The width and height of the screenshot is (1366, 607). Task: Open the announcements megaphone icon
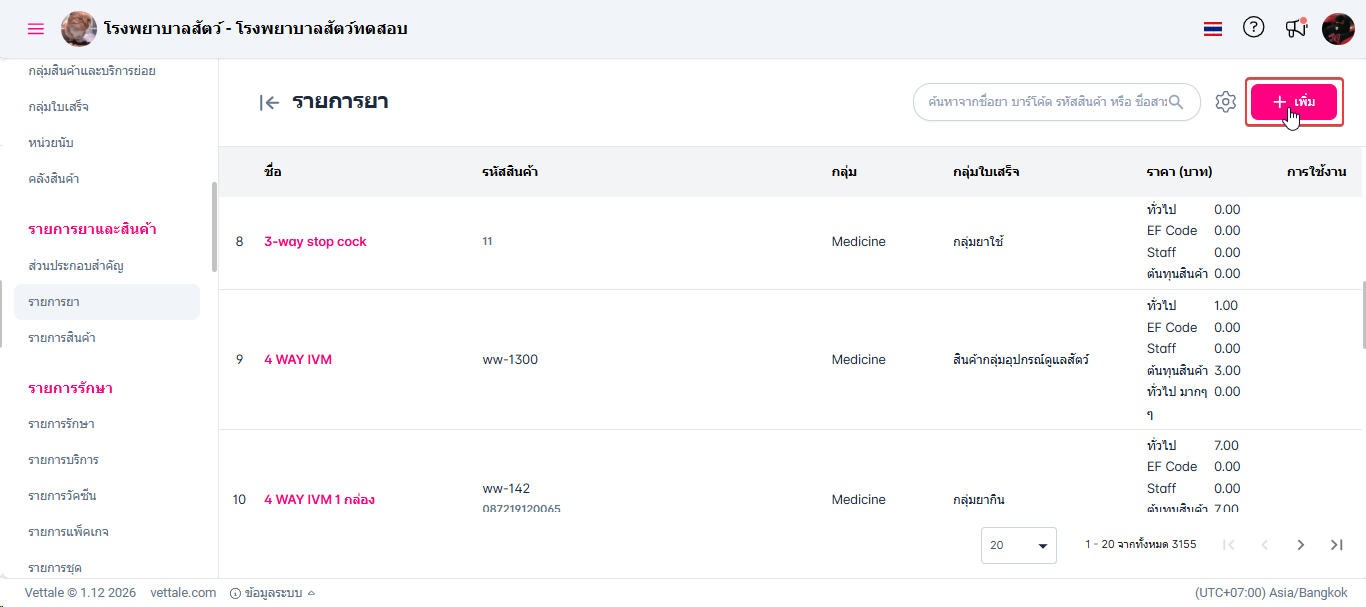1296,28
